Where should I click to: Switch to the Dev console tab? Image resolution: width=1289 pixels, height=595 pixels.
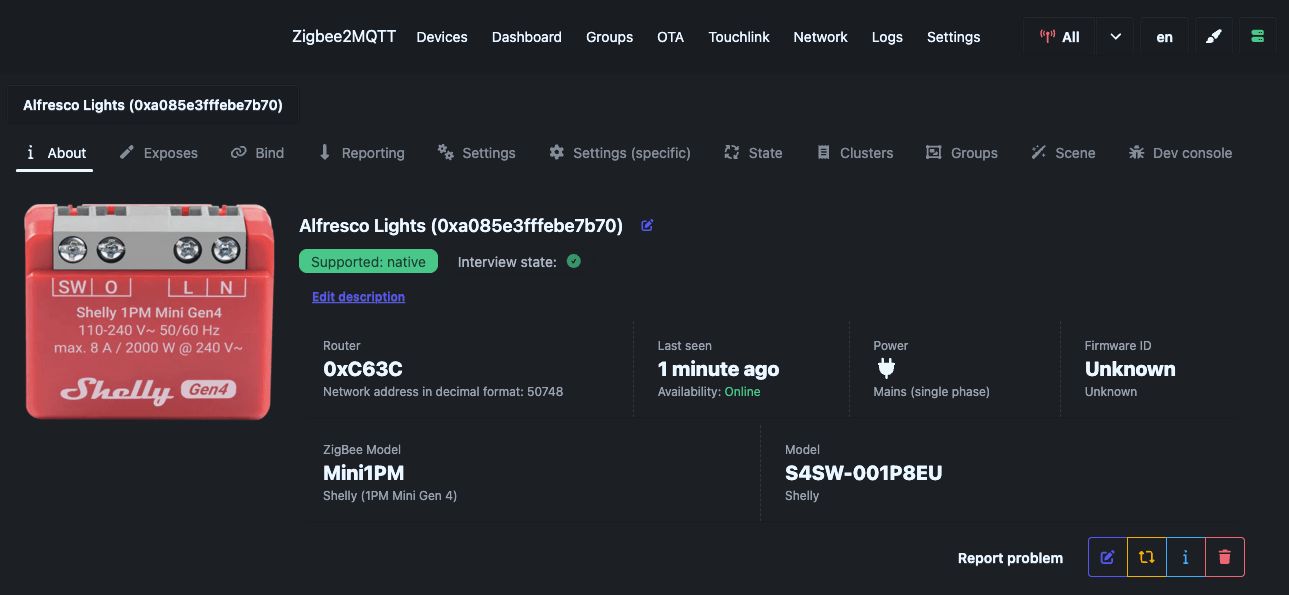pos(1180,153)
